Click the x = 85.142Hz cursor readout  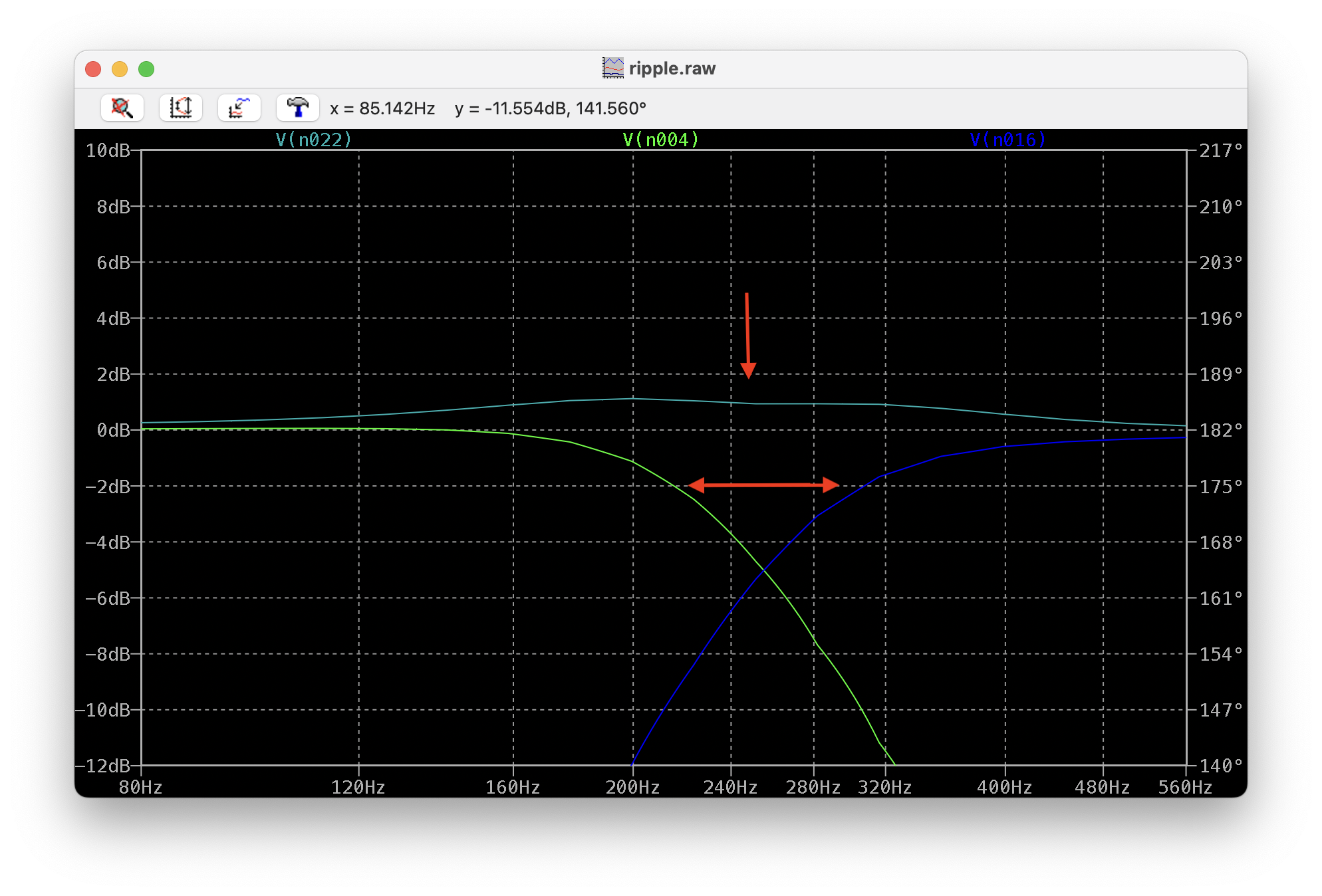pyautogui.click(x=382, y=108)
